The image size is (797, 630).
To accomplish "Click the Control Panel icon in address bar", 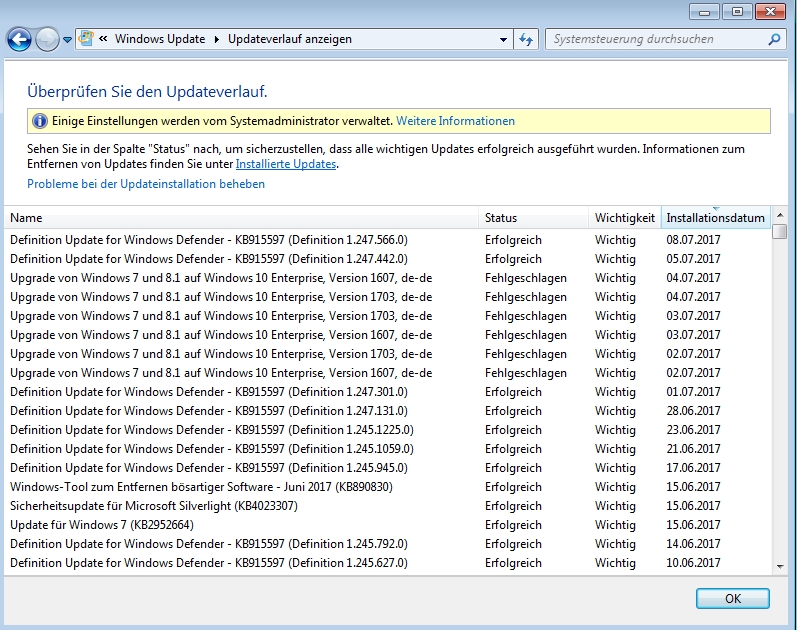I will (x=86, y=39).
